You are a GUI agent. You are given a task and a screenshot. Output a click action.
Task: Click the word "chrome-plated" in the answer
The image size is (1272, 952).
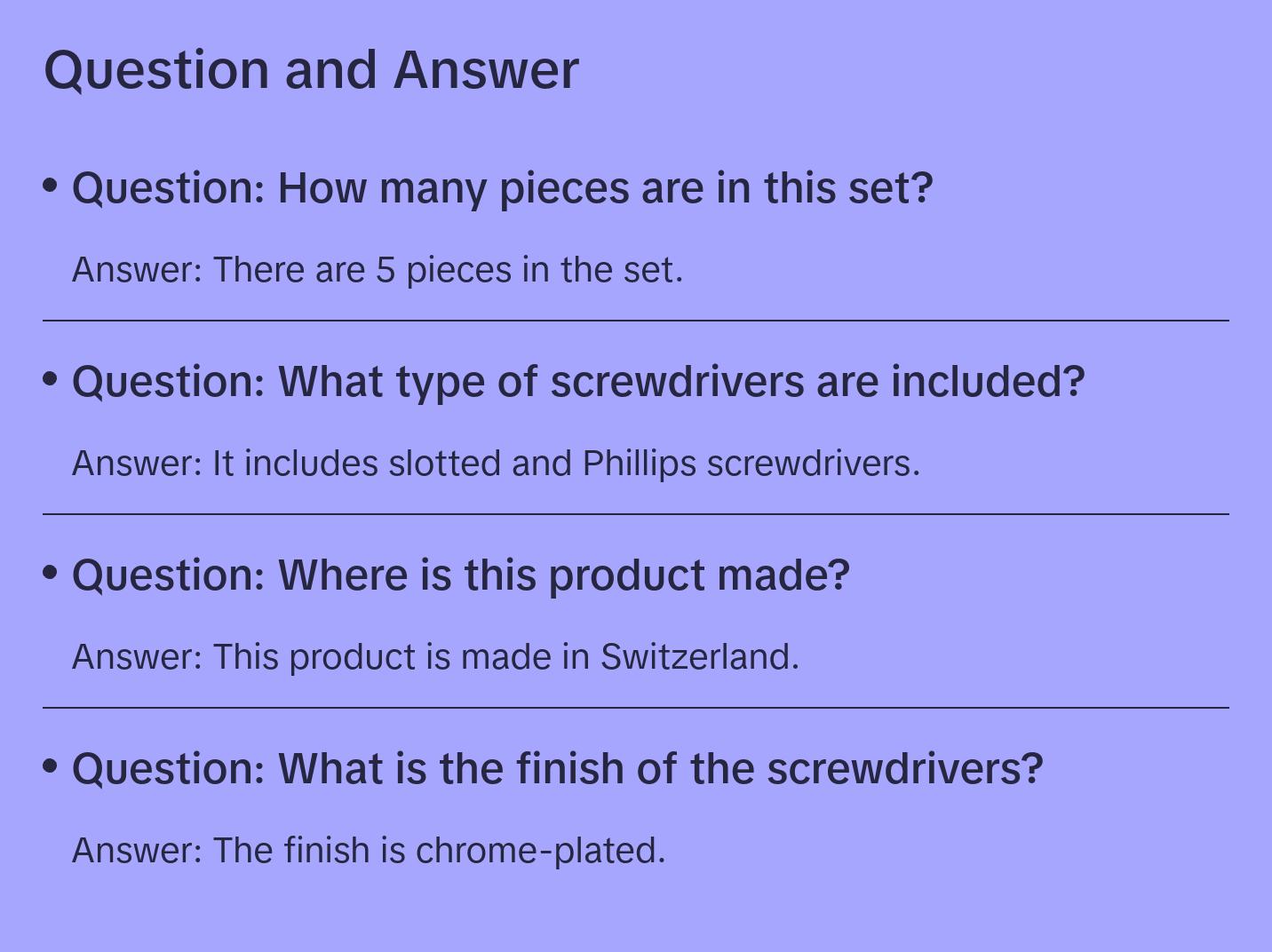click(x=539, y=851)
